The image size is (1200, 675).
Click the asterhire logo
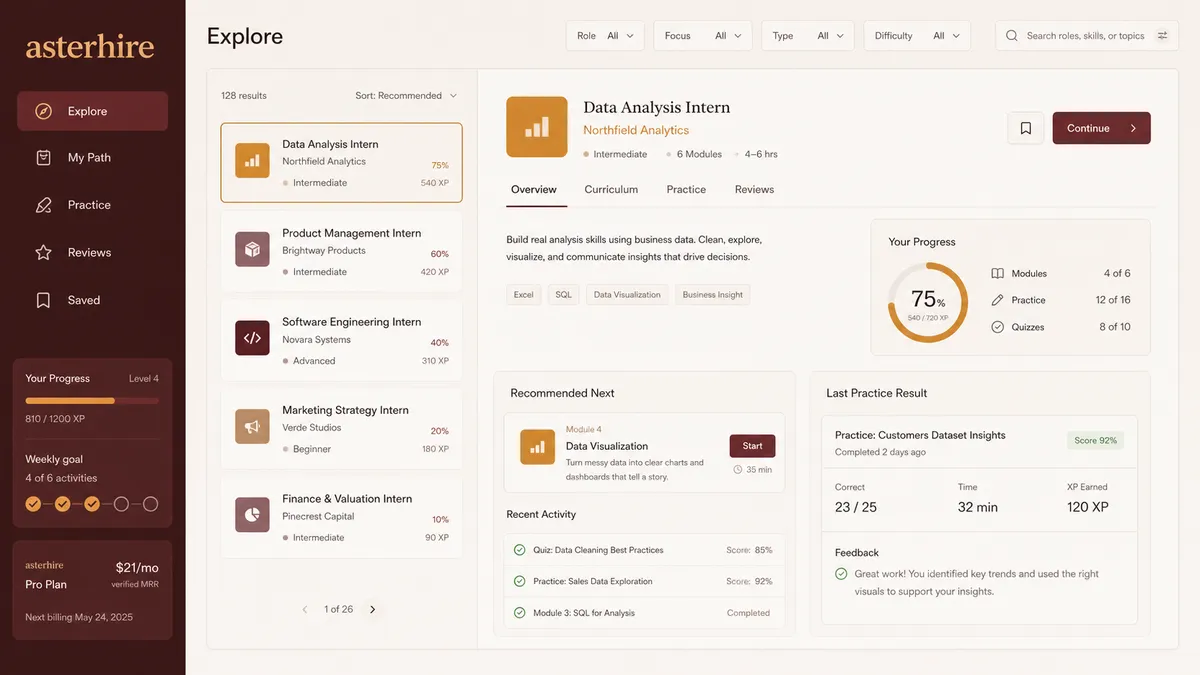[90, 47]
